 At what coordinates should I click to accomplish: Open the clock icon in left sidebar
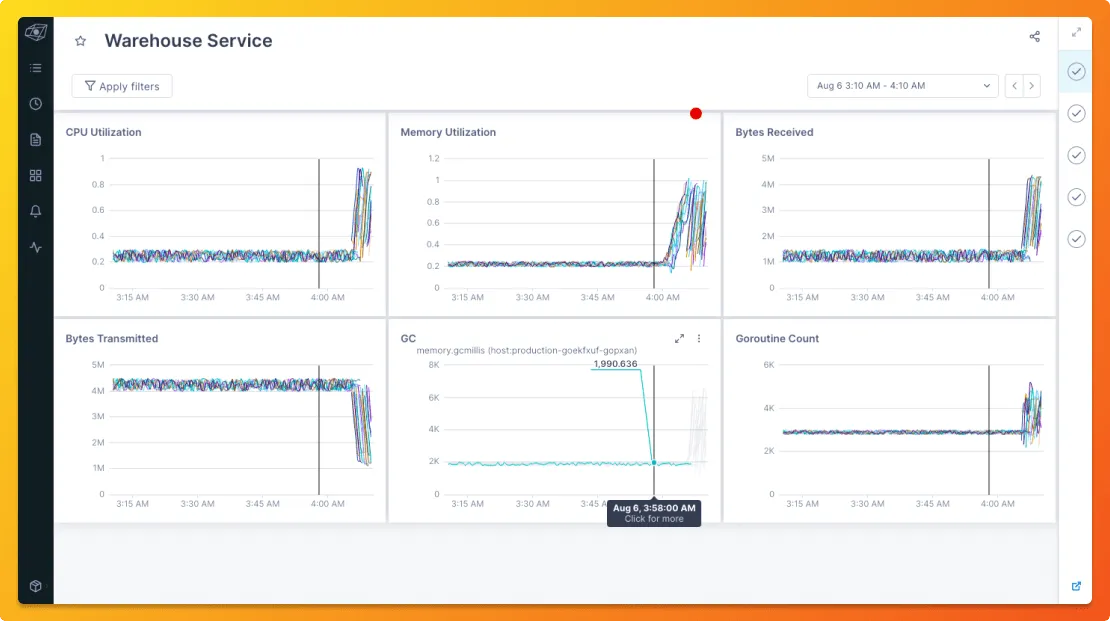click(35, 104)
